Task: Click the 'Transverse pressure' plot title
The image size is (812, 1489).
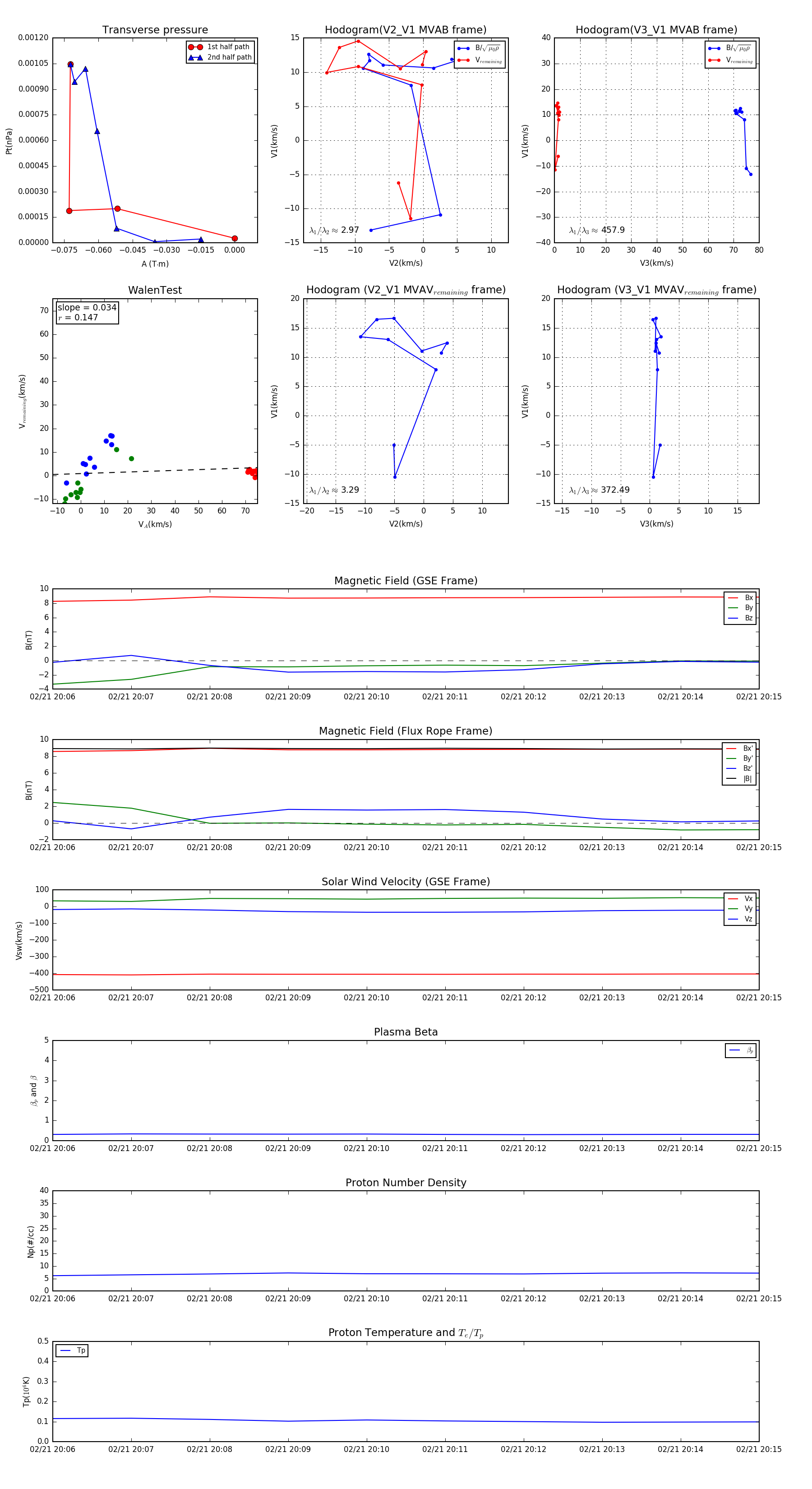Action: click(x=155, y=30)
